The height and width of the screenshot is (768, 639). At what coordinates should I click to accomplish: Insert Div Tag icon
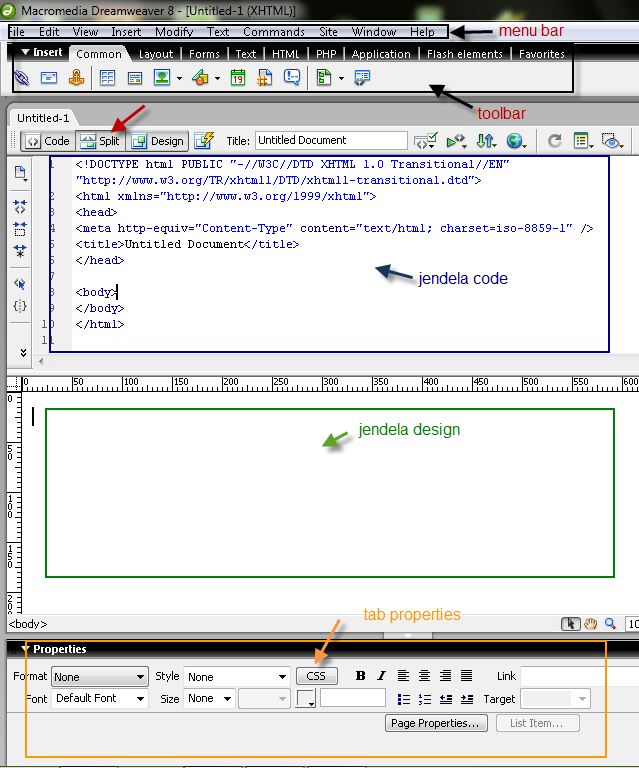[135, 78]
